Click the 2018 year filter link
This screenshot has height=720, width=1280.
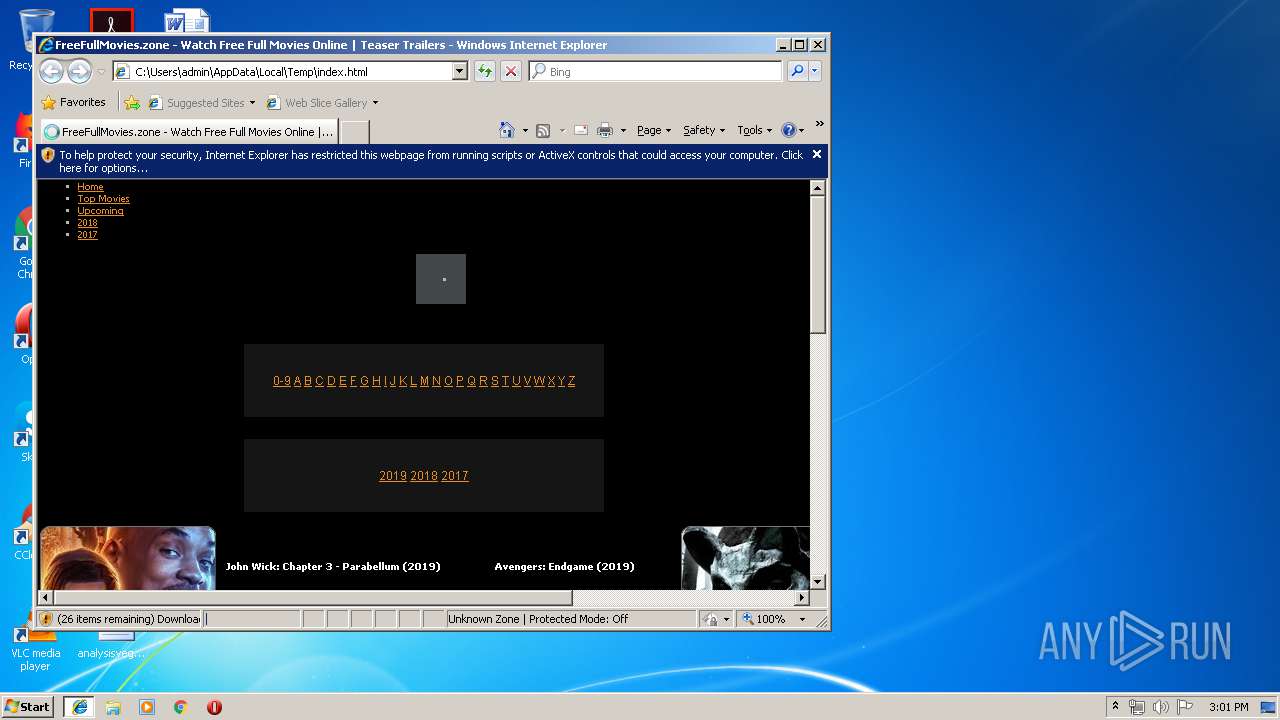pyautogui.click(x=424, y=476)
